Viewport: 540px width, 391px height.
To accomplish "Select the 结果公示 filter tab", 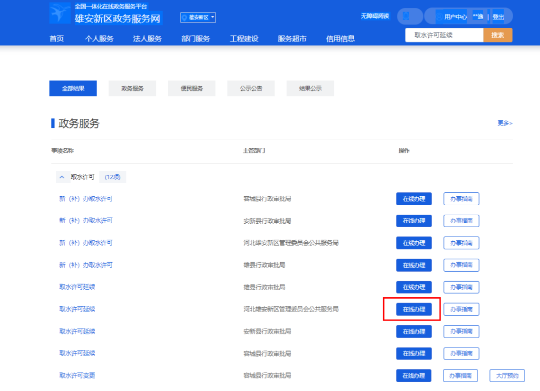I will (310, 89).
